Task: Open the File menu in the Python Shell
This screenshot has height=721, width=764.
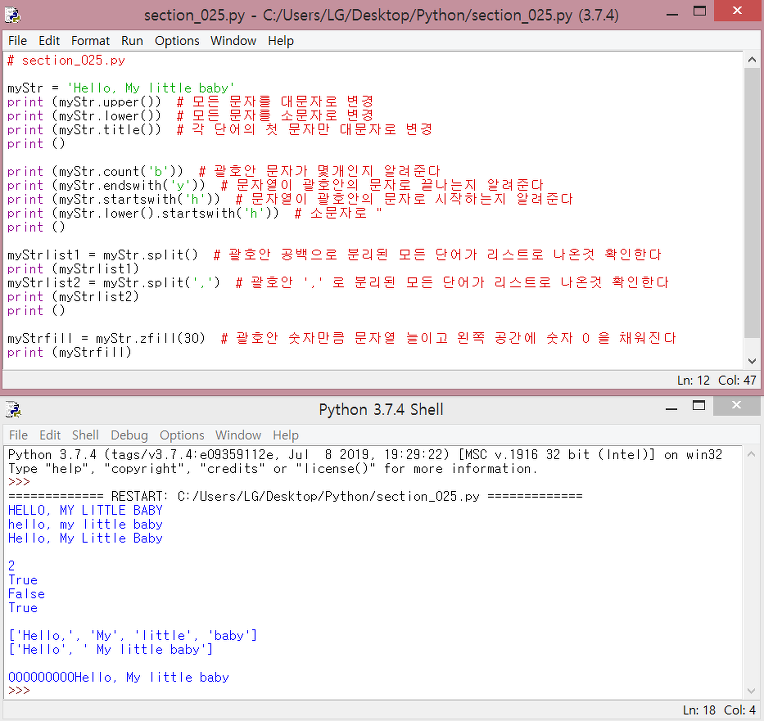Action: pyautogui.click(x=19, y=435)
